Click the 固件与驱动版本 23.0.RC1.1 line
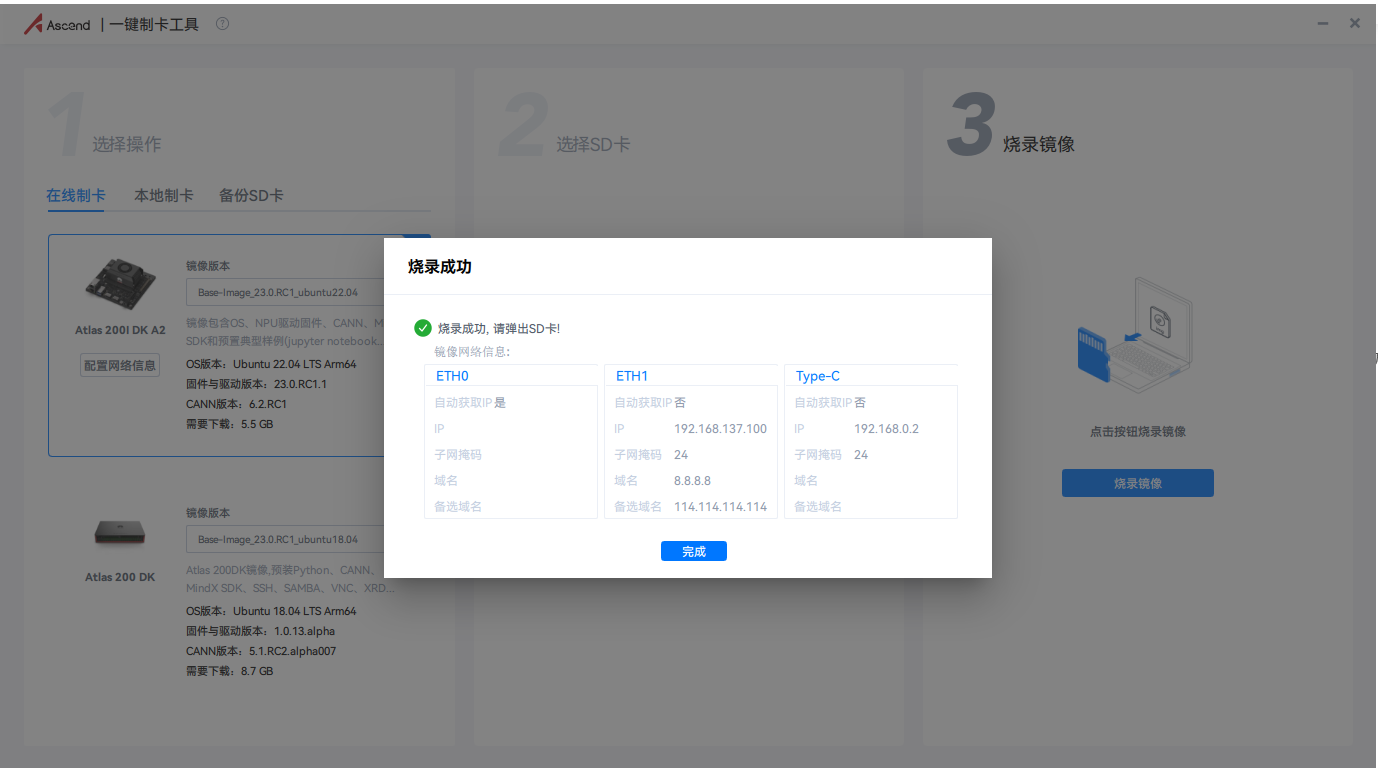 256,384
